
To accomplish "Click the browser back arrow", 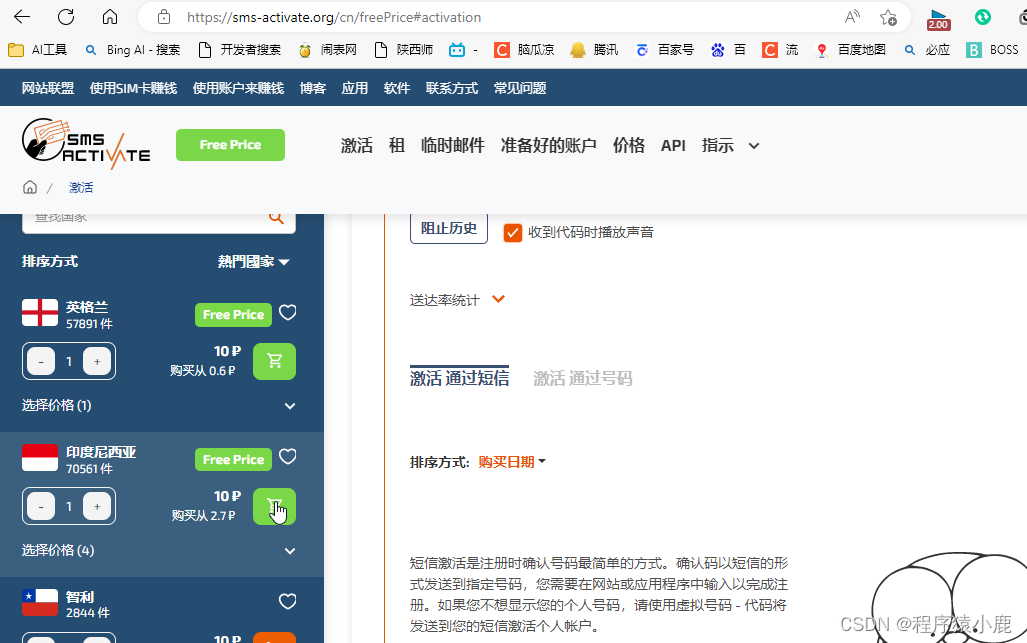I will (22, 17).
